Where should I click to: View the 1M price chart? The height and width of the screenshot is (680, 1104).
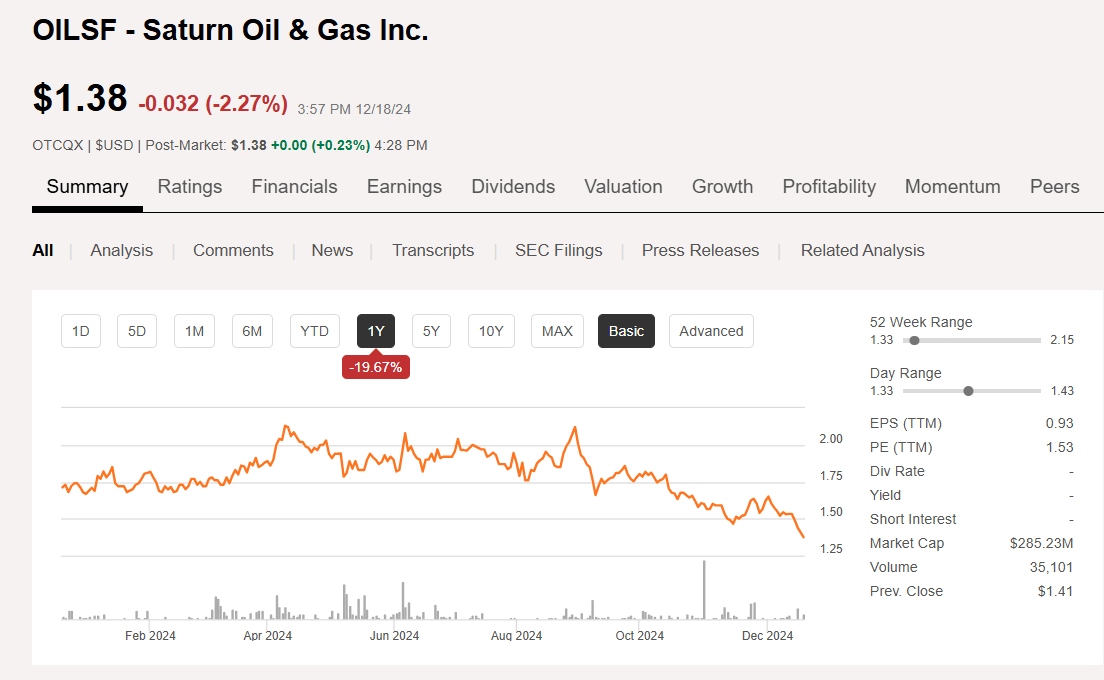(x=194, y=331)
